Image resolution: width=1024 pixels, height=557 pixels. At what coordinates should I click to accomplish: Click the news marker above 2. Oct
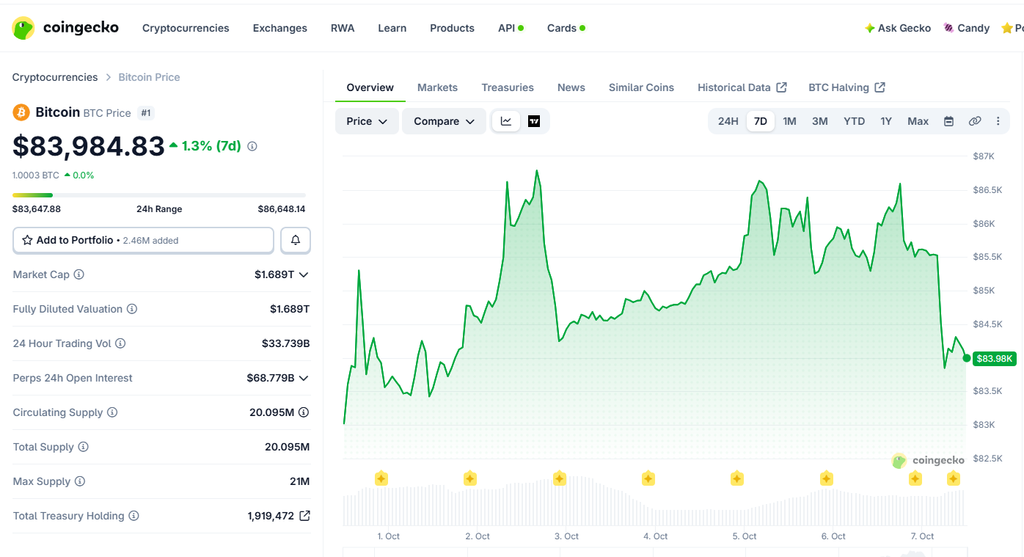(470, 479)
